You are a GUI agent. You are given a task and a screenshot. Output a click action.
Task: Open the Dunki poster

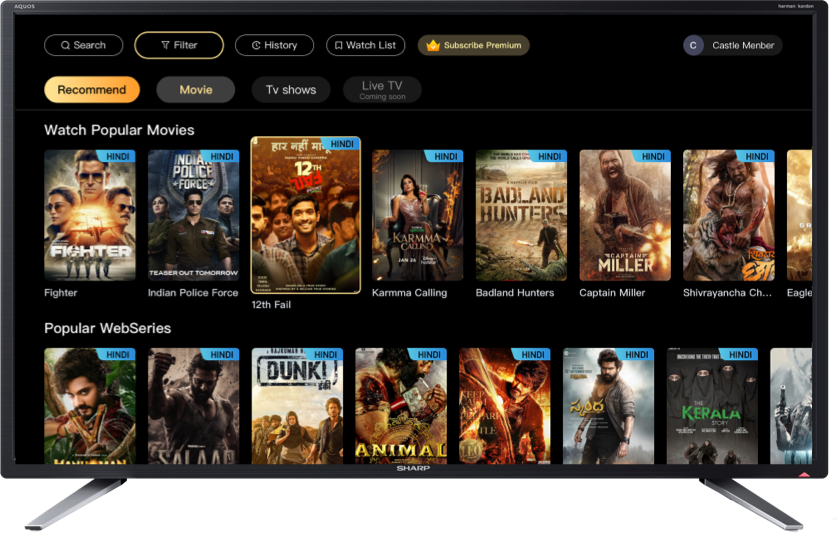pos(297,406)
